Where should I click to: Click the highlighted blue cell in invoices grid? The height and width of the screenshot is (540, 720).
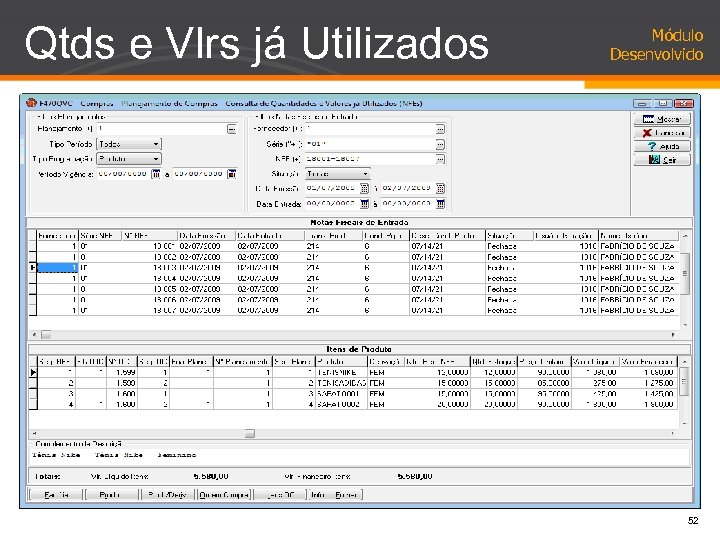pos(57,268)
